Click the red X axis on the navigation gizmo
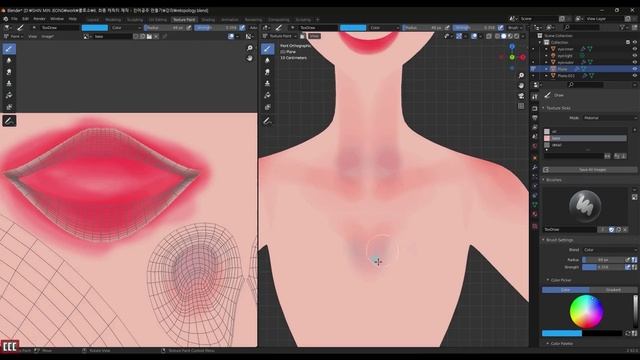This screenshot has height=360, width=640. (522, 58)
